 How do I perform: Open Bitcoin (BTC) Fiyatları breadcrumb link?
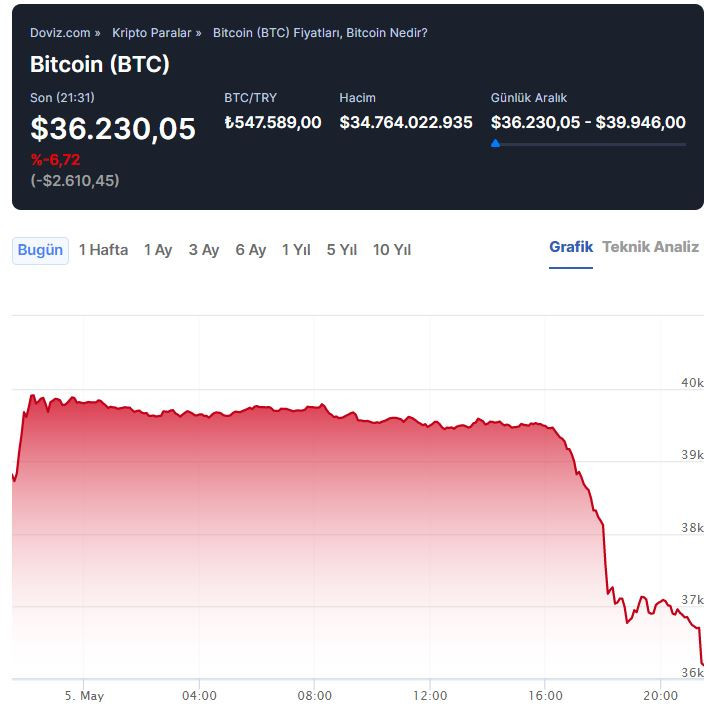(x=320, y=33)
